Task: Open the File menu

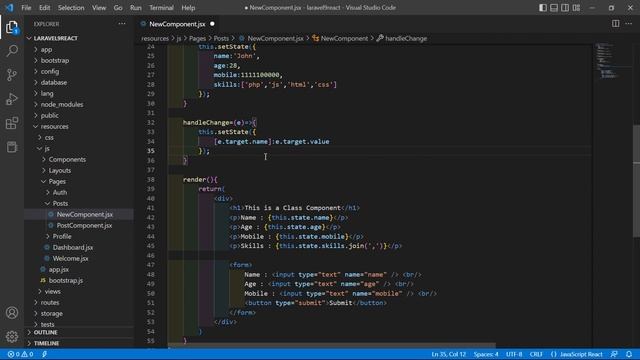Action: 26,8
